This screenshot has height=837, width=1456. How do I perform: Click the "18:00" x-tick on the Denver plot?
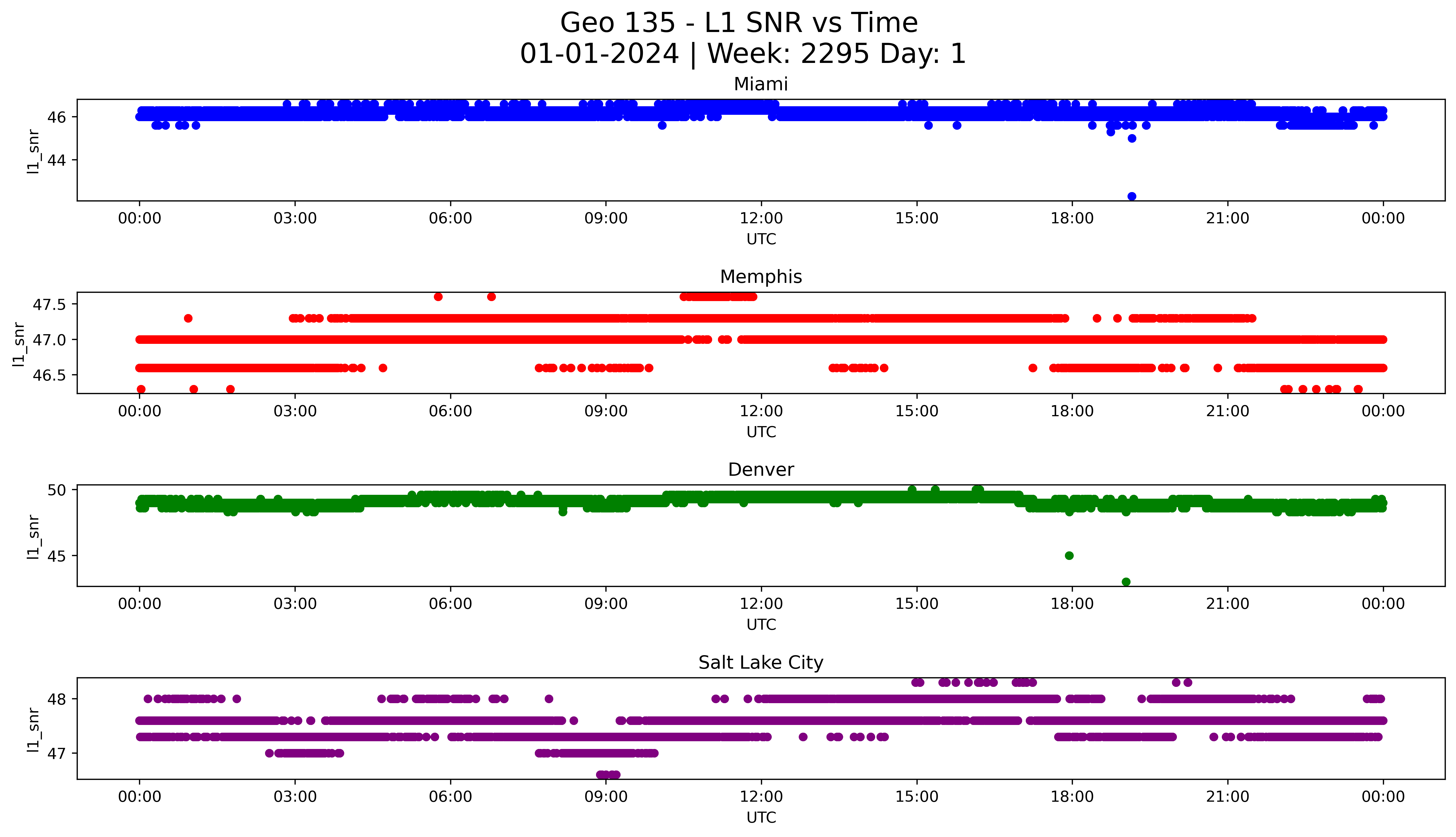click(1072, 604)
